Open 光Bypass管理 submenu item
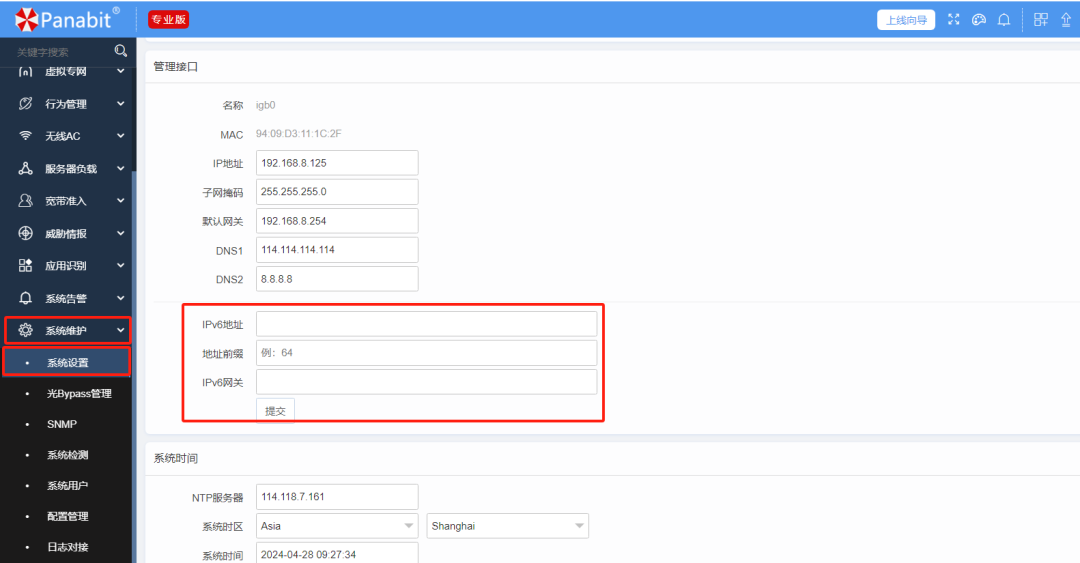This screenshot has height=563, width=1080. pyautogui.click(x=79, y=393)
